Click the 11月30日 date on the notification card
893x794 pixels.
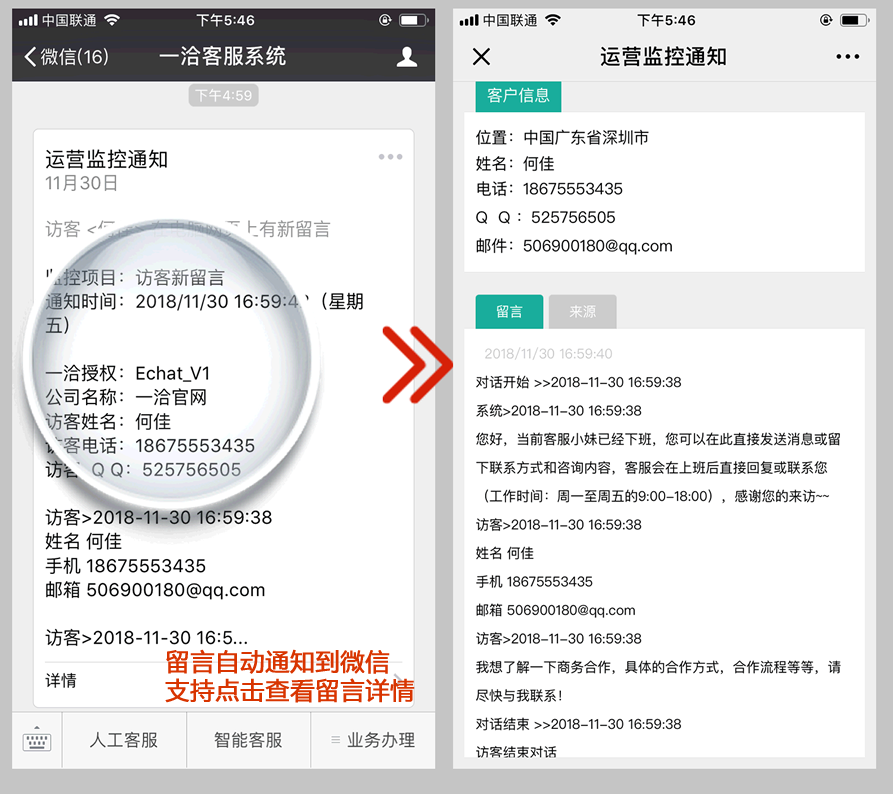pos(81,183)
